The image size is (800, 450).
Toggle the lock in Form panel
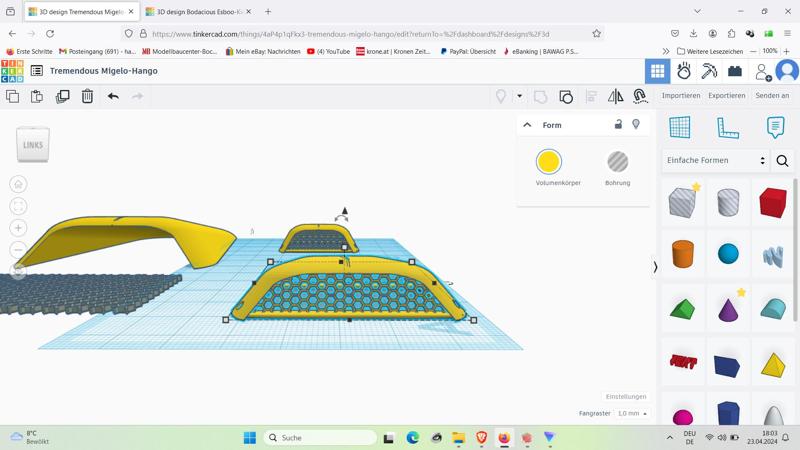coord(618,125)
